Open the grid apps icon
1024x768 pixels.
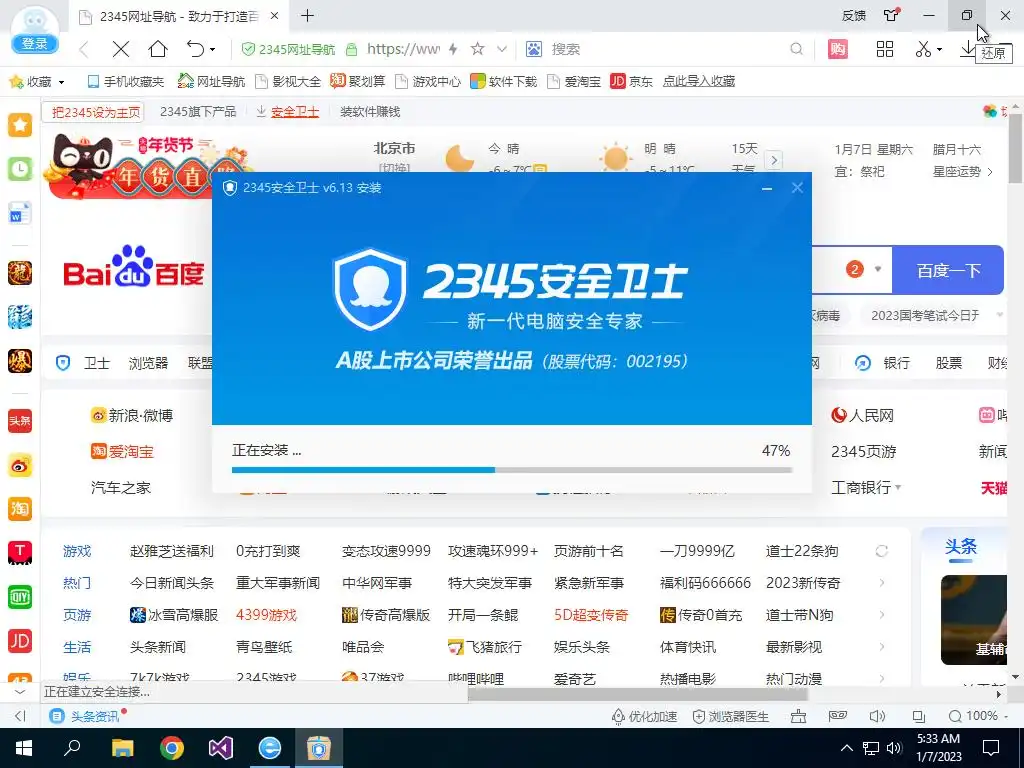885,49
